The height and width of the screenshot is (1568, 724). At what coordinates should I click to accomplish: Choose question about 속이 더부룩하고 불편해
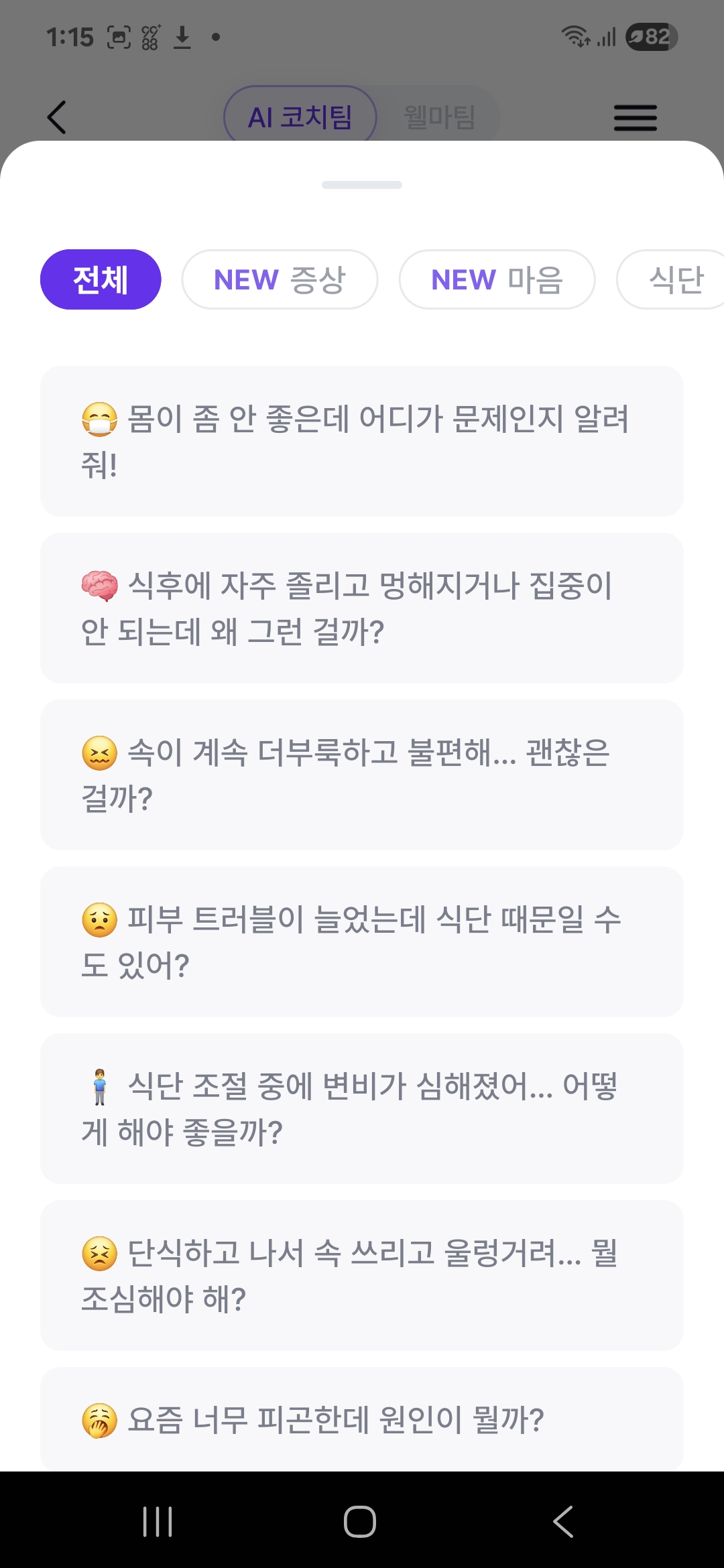pyautogui.click(x=362, y=775)
